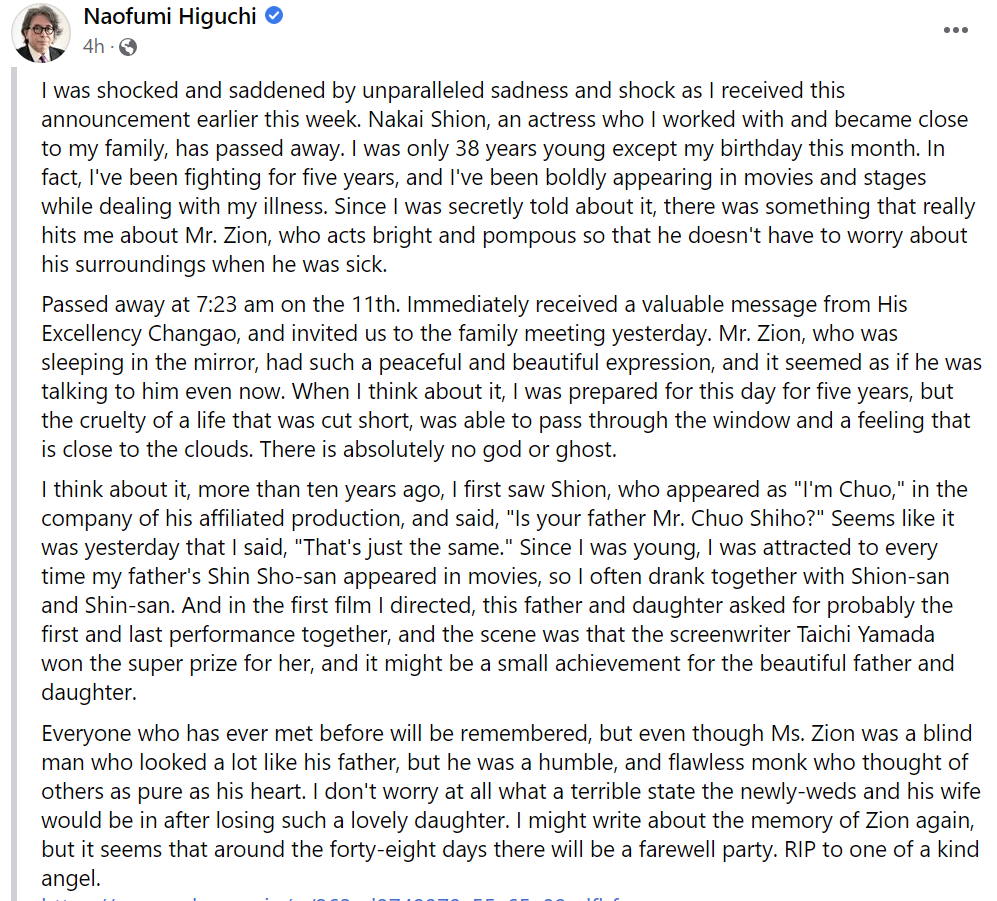Open Naofumi Higuchi's profile picture
Image resolution: width=997 pixels, height=901 pixels.
click(x=41, y=32)
